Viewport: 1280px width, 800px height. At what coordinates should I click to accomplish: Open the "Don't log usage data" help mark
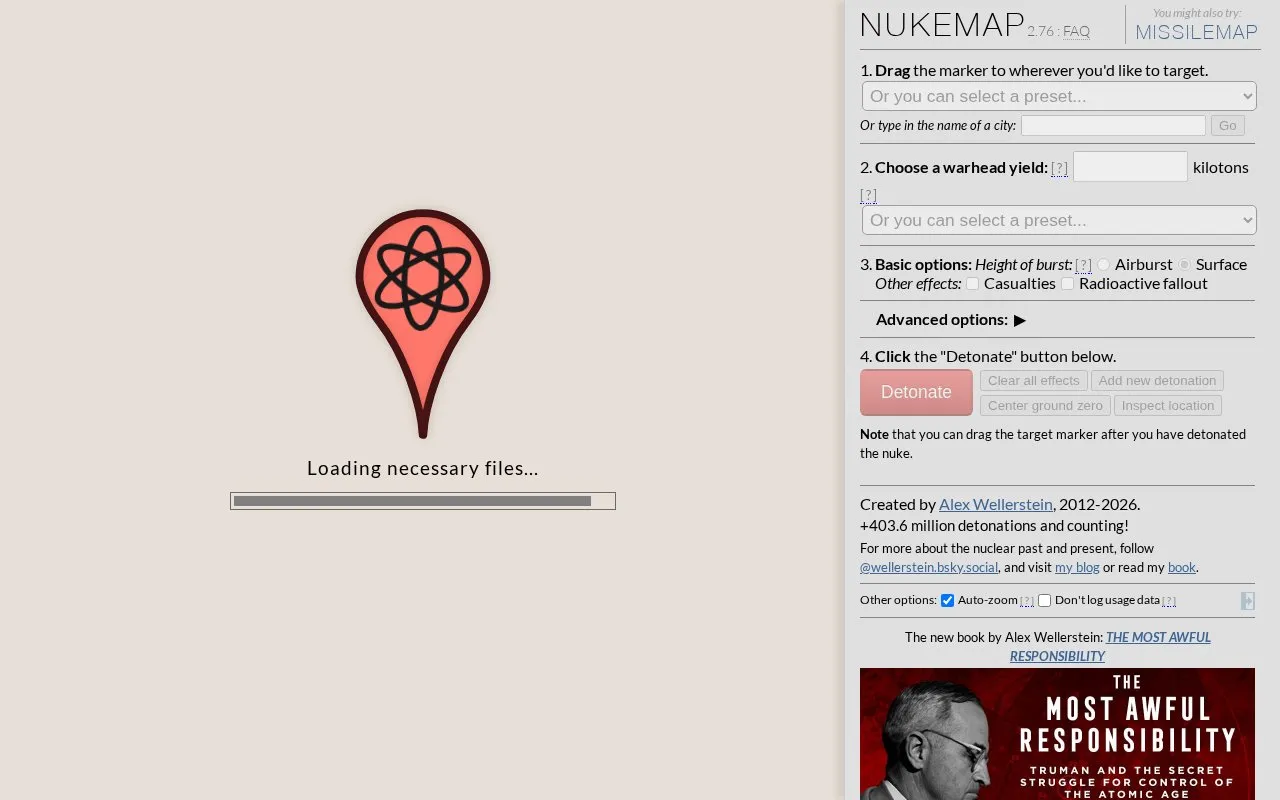[1169, 601]
